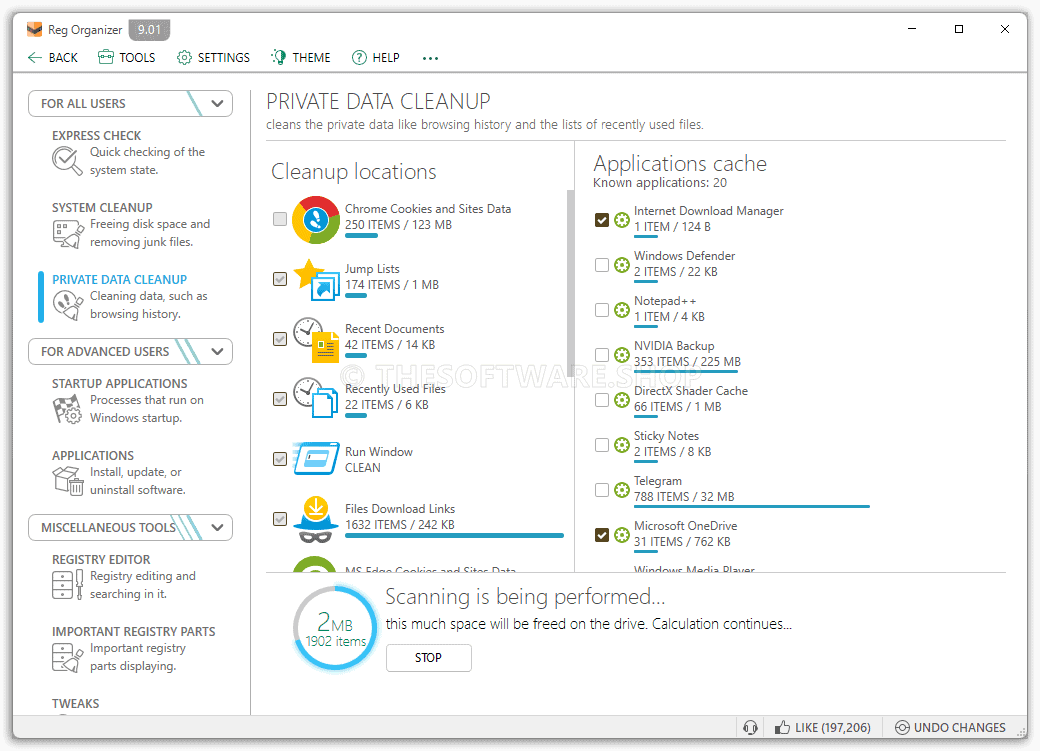
Task: Enable the Notepad++ cache checkbox
Action: (x=602, y=310)
